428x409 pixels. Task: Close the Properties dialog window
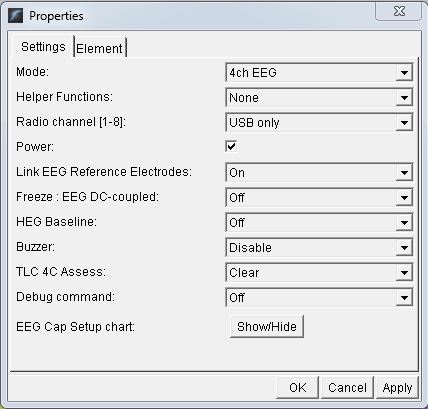click(398, 11)
